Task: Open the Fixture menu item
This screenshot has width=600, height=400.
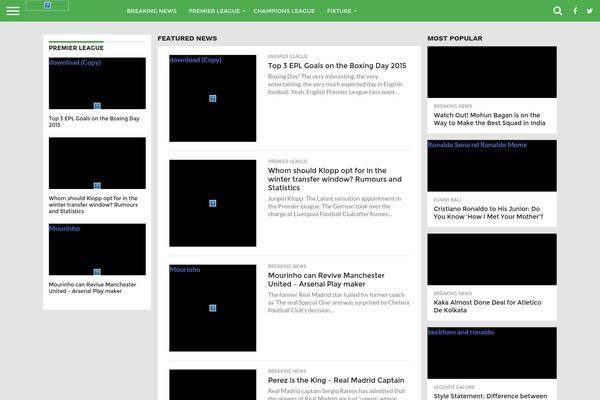Action: pos(339,11)
